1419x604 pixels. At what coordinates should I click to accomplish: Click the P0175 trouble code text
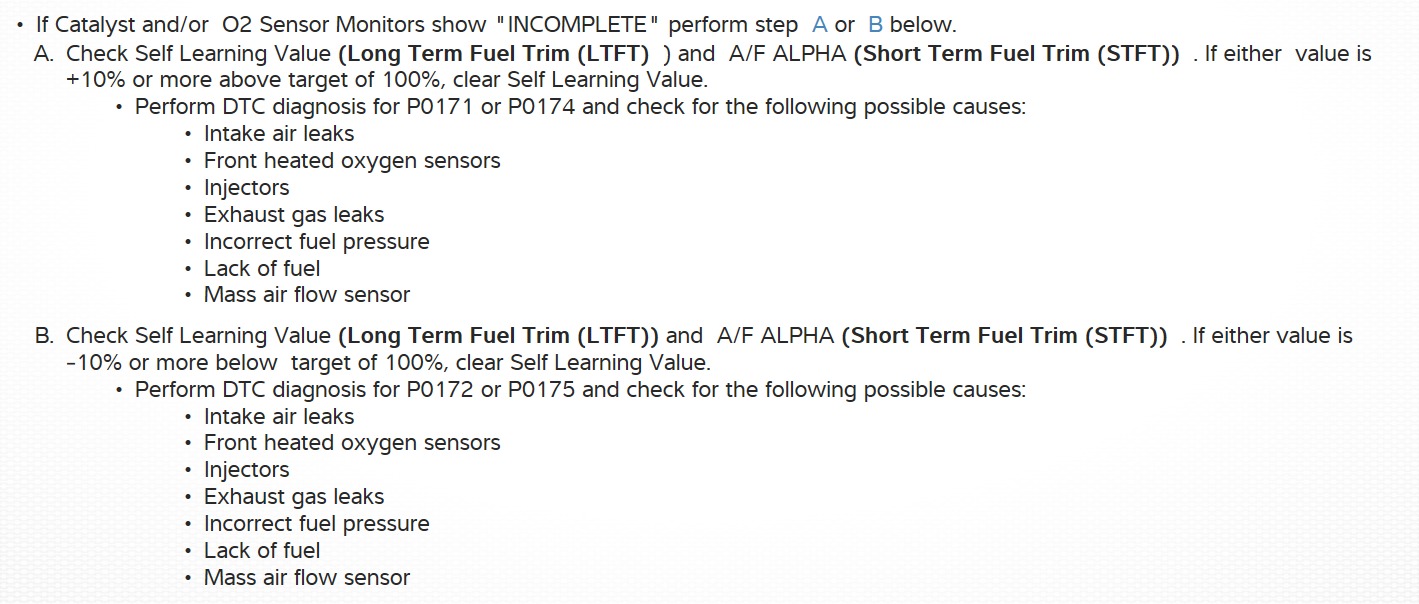coord(541,390)
